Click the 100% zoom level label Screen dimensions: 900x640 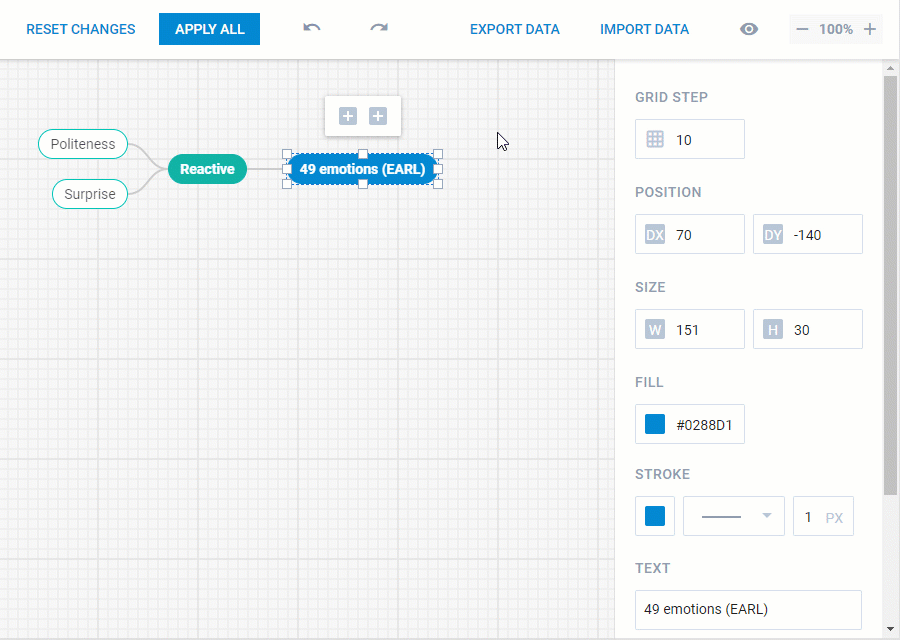pyautogui.click(x=836, y=29)
